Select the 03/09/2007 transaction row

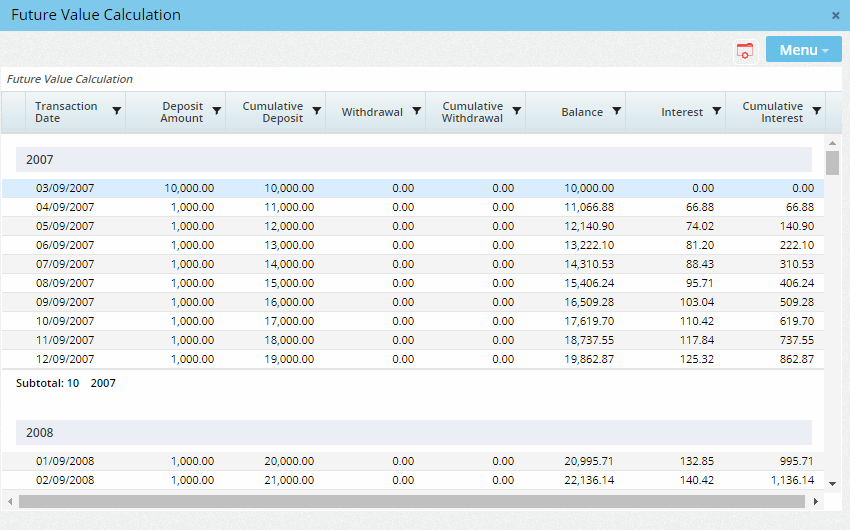point(64,188)
